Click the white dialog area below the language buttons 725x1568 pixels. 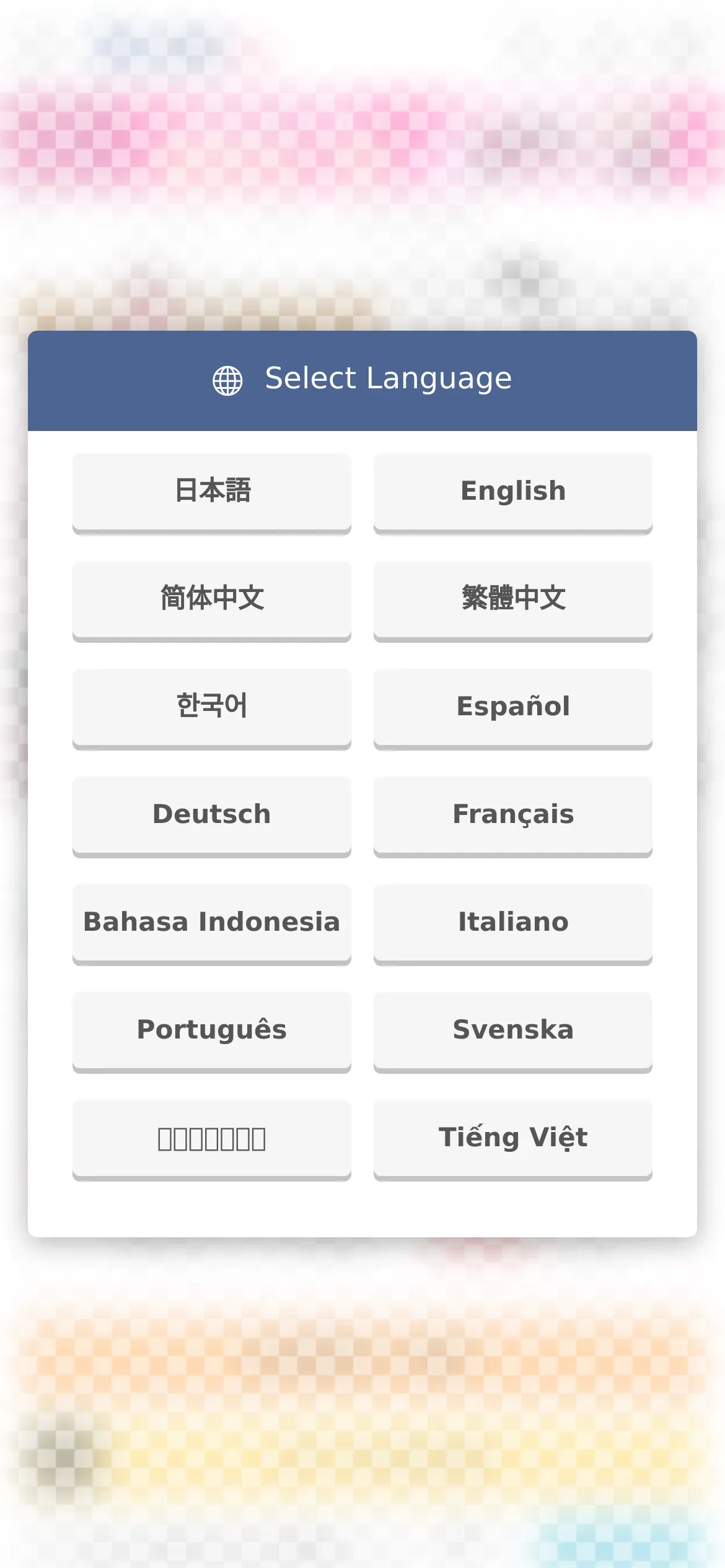pyautogui.click(x=362, y=1208)
